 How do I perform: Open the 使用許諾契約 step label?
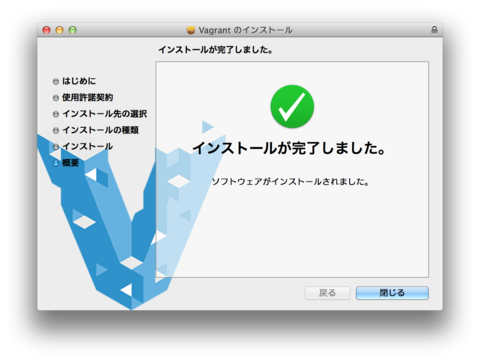point(88,97)
